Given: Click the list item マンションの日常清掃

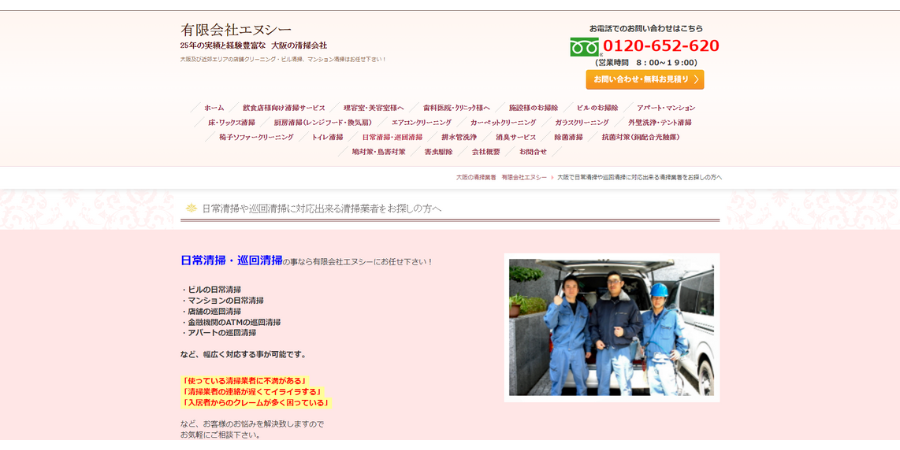Looking at the screenshot, I should [226, 300].
